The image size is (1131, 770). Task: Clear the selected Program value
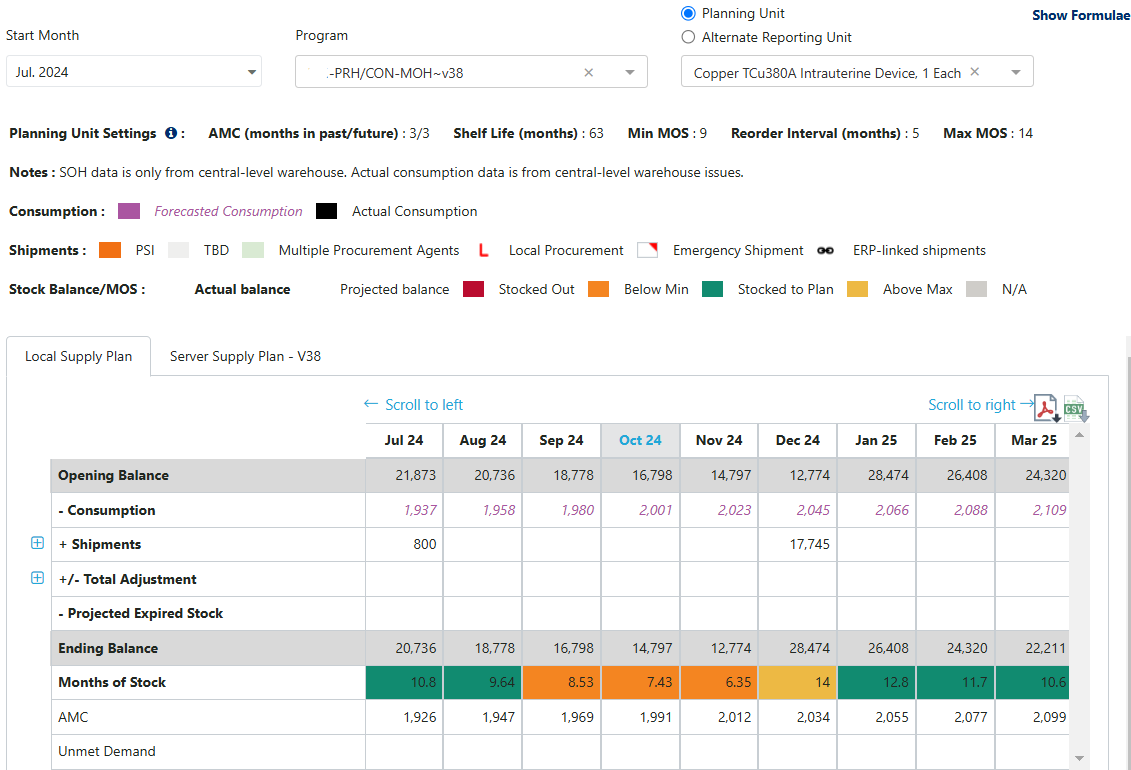click(589, 73)
